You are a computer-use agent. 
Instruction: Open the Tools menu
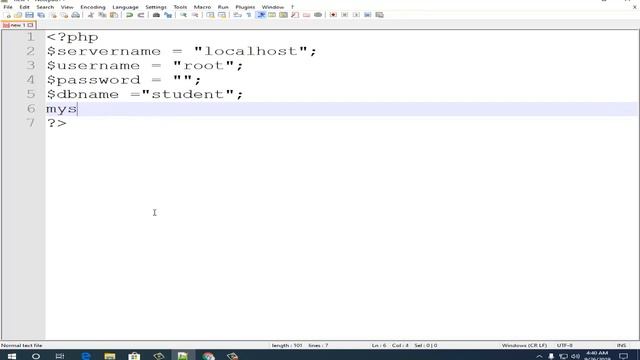click(180, 7)
